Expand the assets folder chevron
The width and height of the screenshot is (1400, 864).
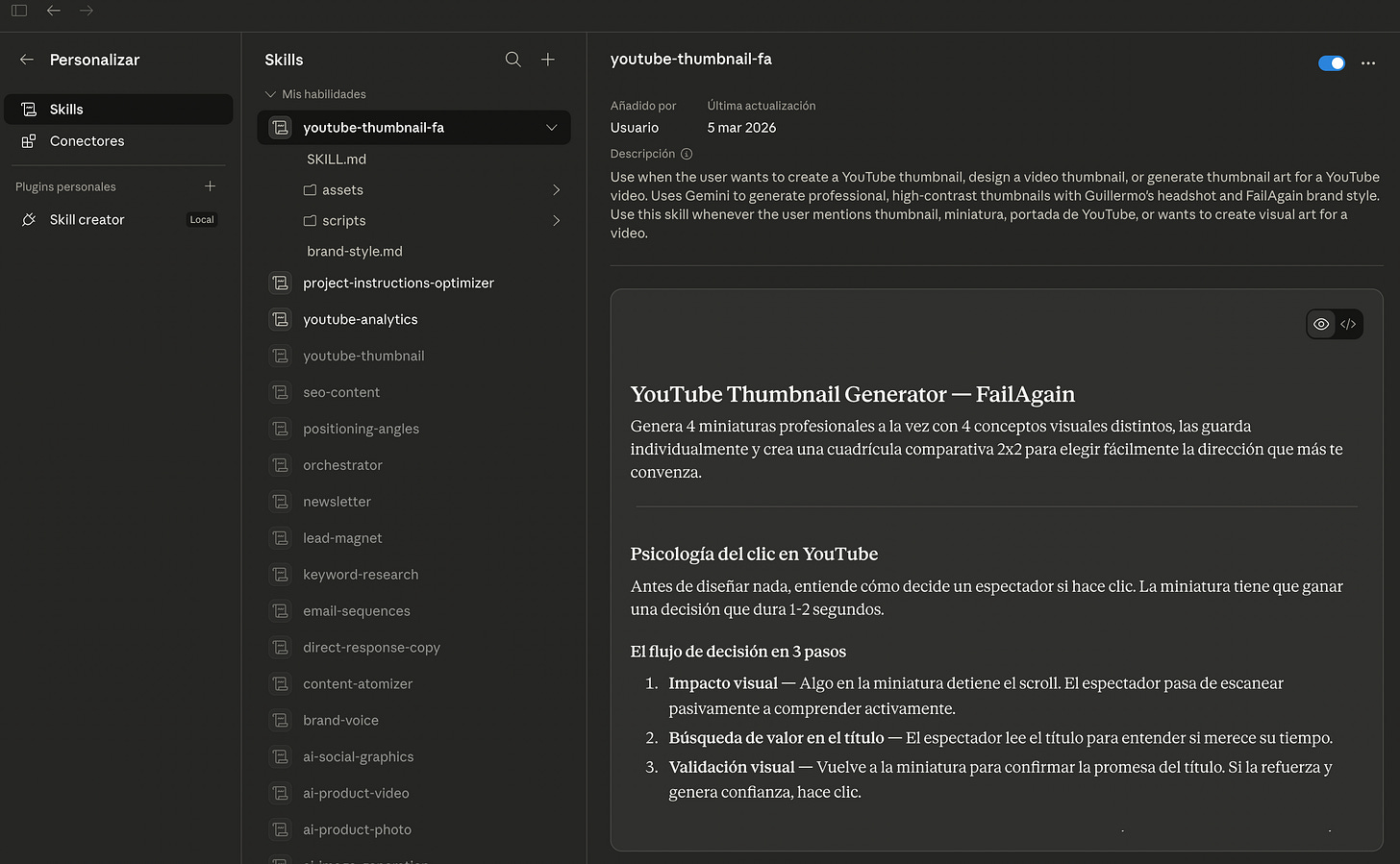[556, 190]
